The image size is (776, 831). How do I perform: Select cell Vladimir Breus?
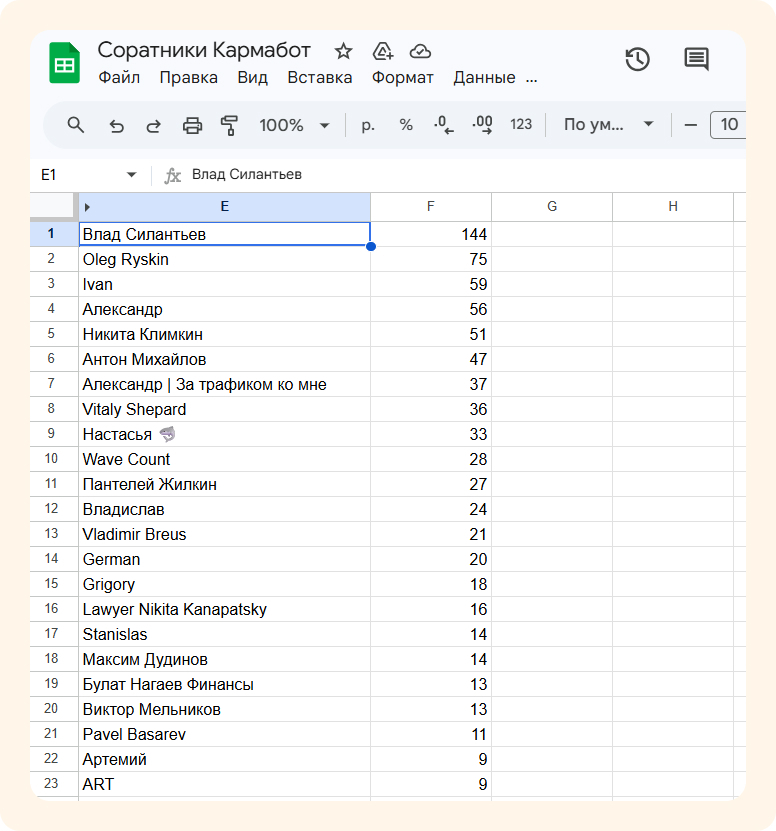pyautogui.click(x=224, y=534)
